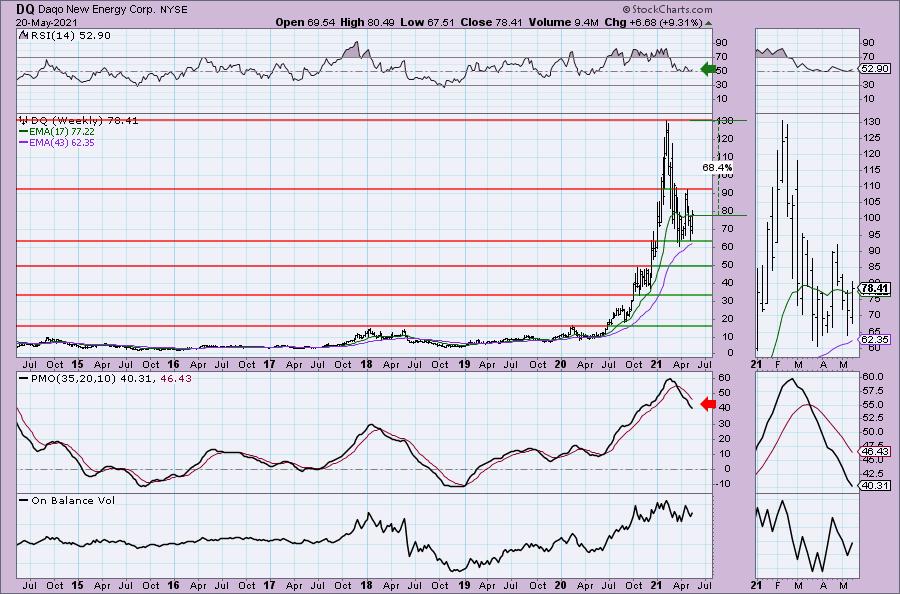The width and height of the screenshot is (900, 594).
Task: Click the boxed 78.41 price tag
Action: click(x=875, y=288)
